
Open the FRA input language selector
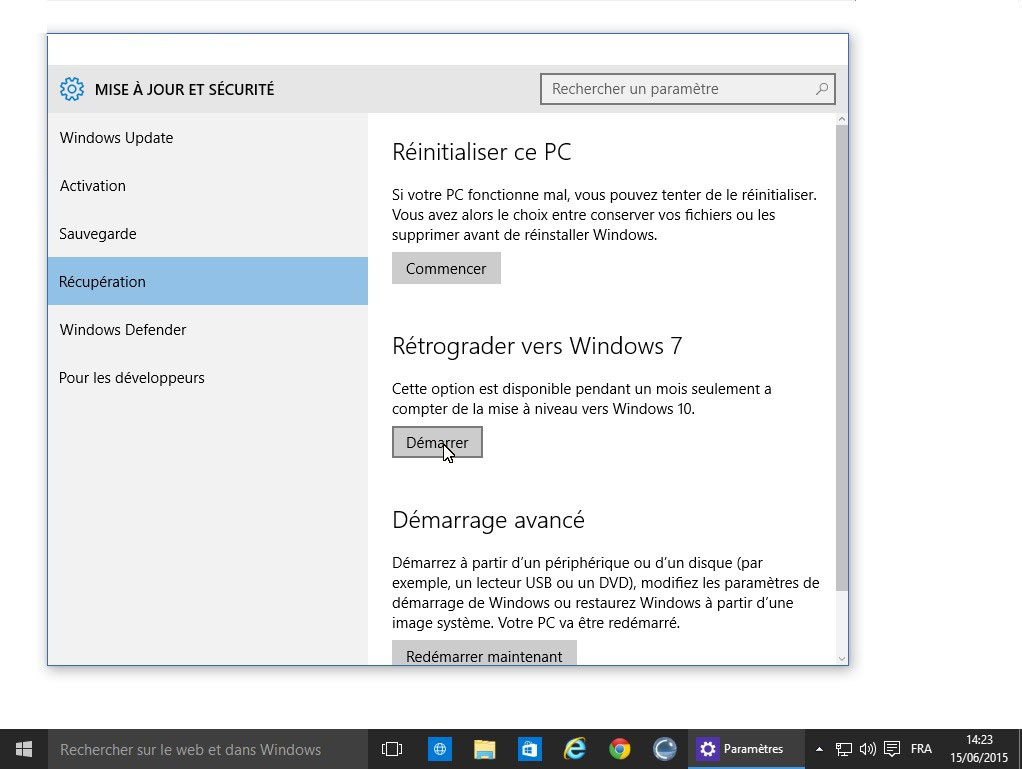(x=921, y=749)
